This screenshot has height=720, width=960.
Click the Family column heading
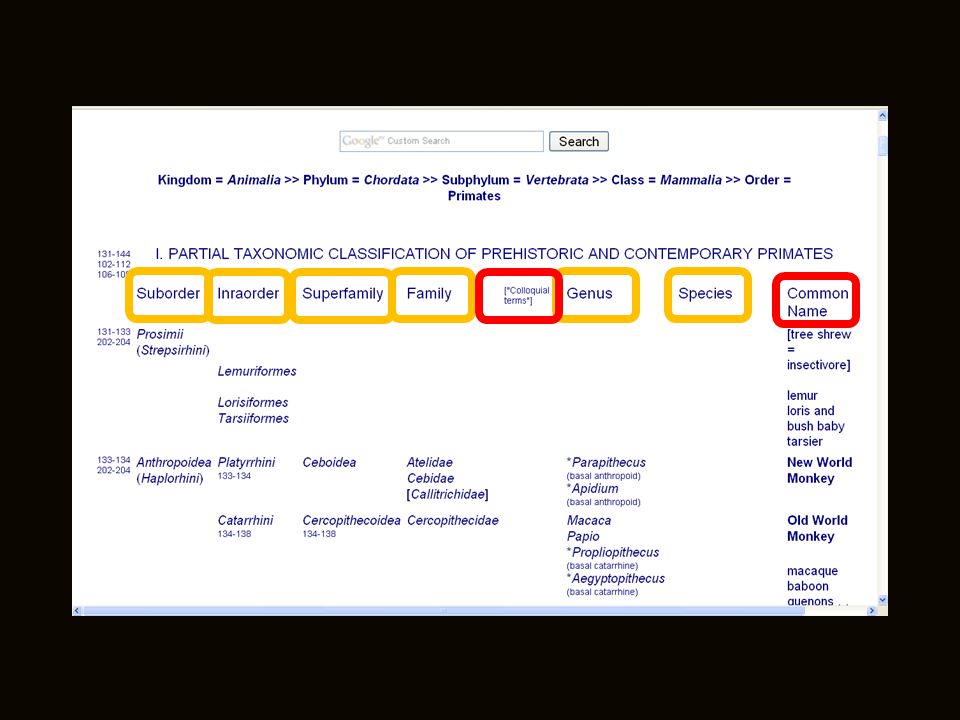pos(429,293)
